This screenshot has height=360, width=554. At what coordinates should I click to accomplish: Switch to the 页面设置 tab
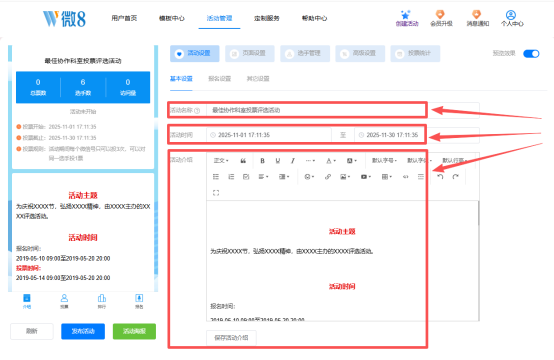(x=250, y=53)
